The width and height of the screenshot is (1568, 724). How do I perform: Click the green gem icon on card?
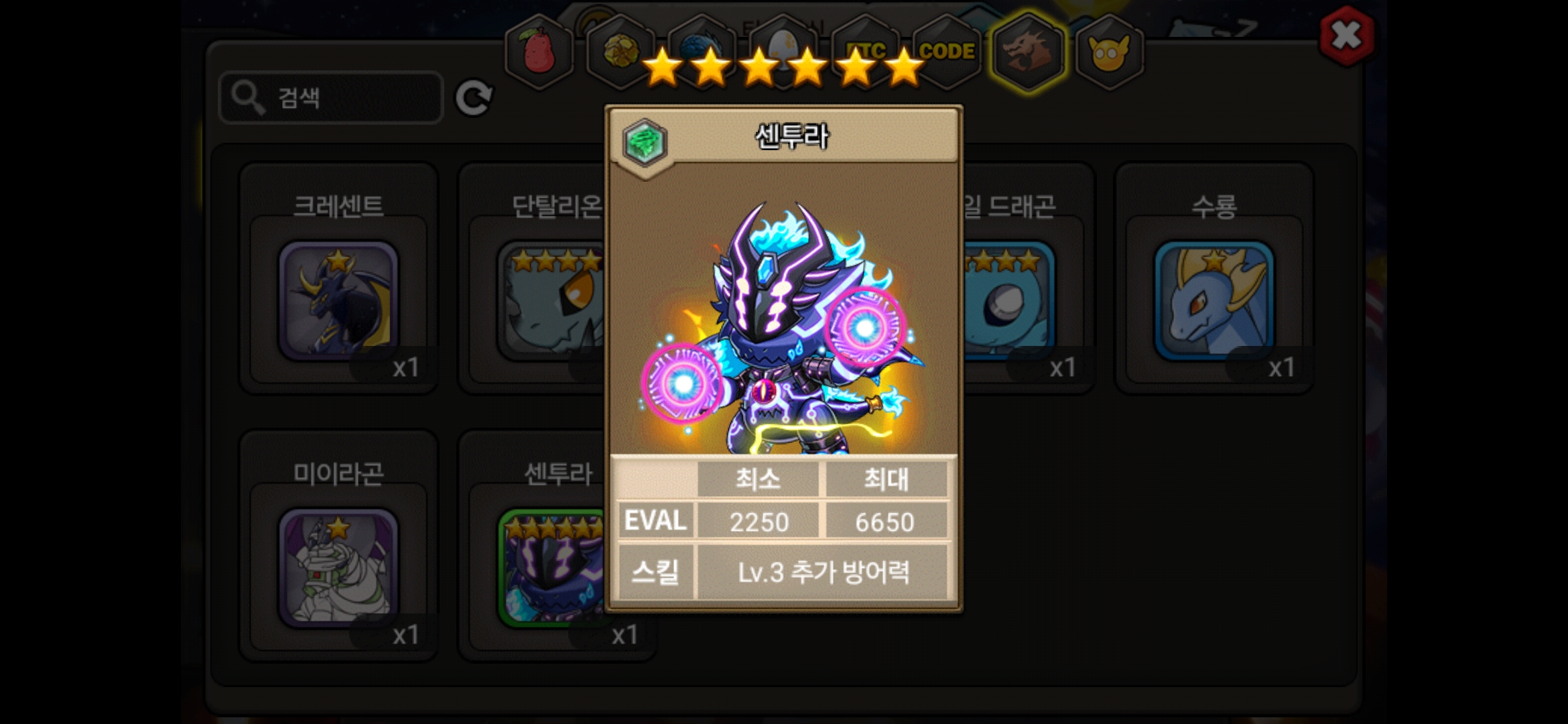645,143
